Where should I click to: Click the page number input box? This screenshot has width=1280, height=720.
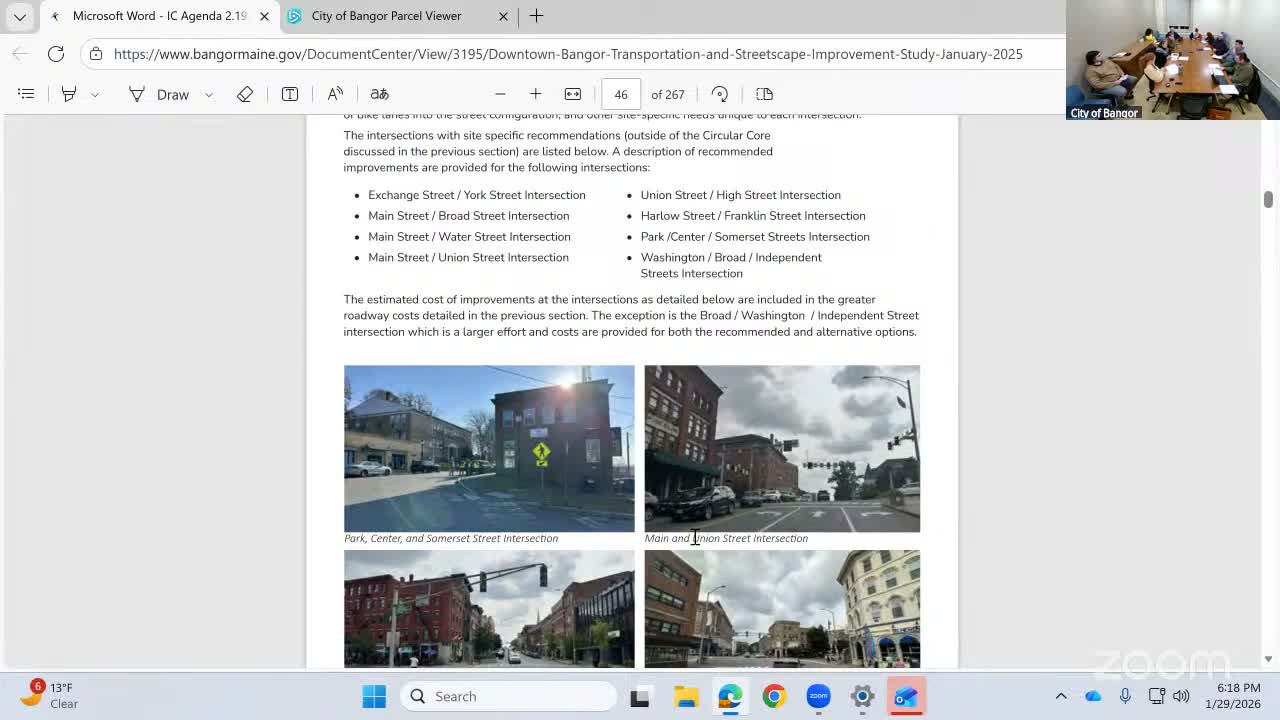(x=621, y=94)
